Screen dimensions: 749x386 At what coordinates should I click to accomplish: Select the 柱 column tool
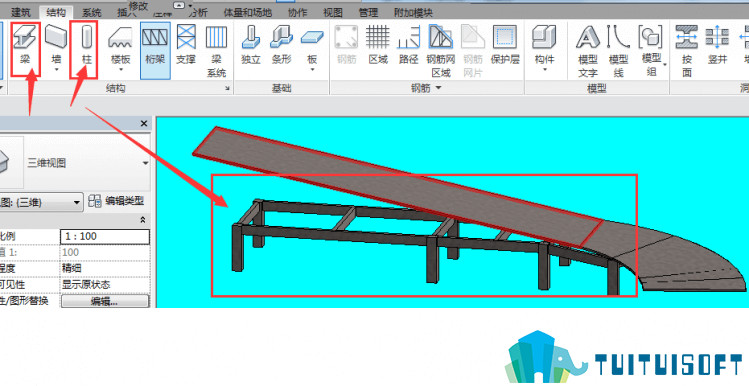(x=85, y=49)
